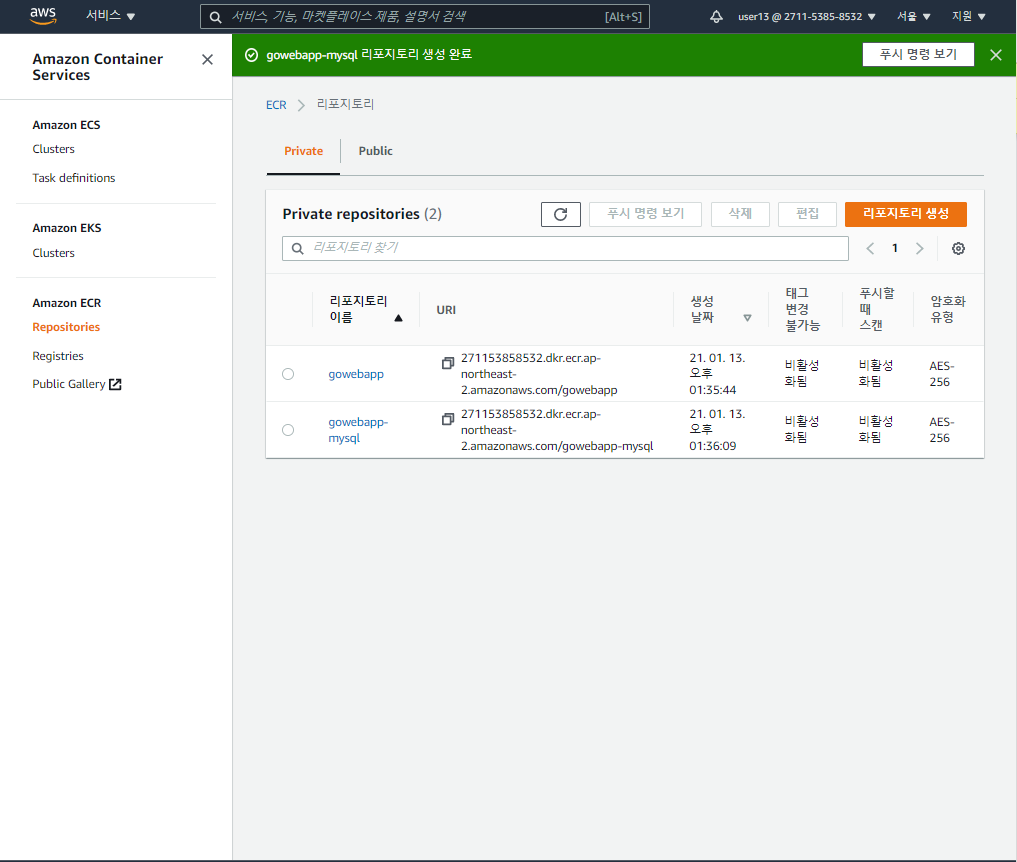Focus the 리포지토리 찾기 search field
Viewport: 1017px width, 862px height.
coord(565,248)
